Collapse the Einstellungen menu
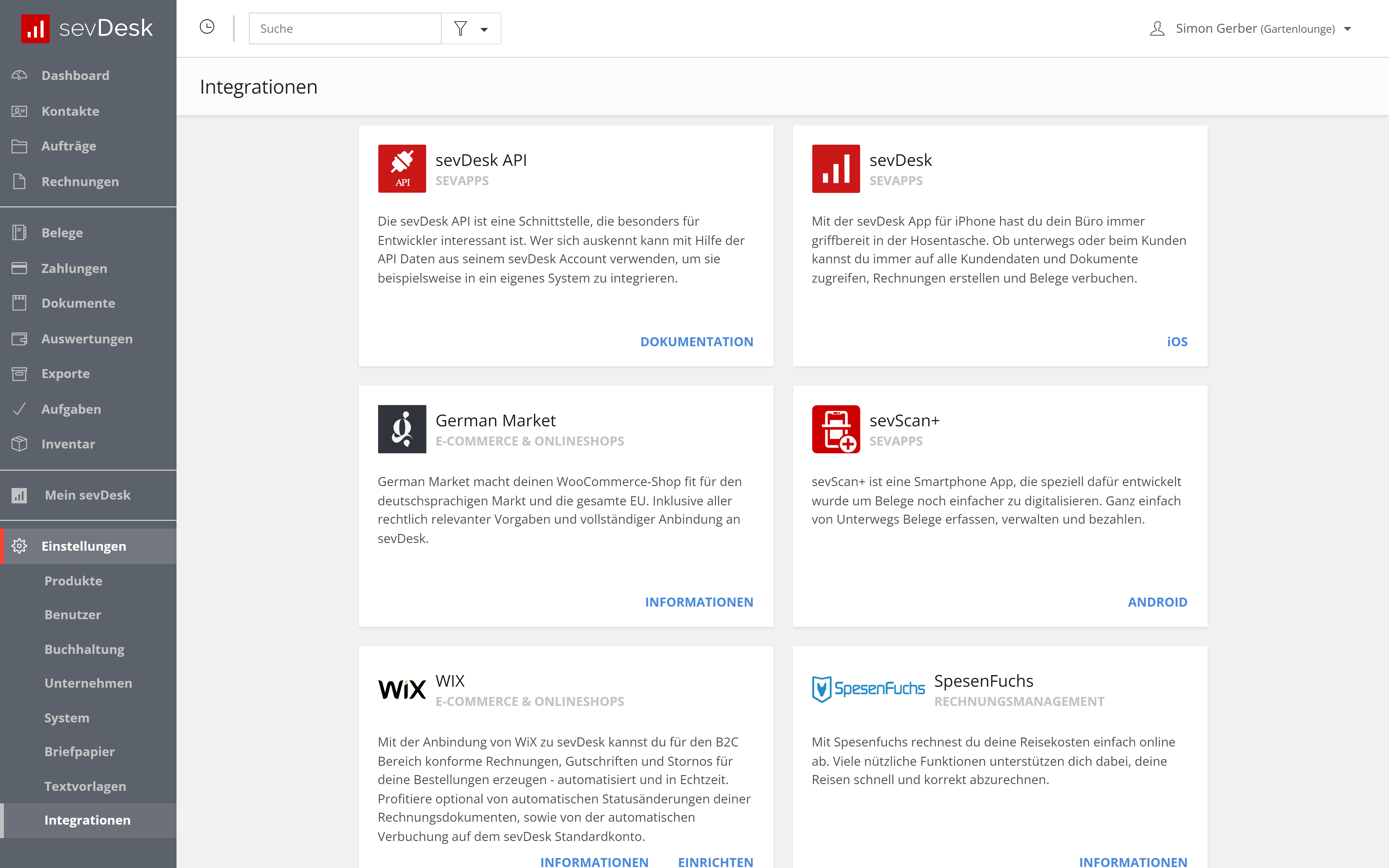 point(88,546)
